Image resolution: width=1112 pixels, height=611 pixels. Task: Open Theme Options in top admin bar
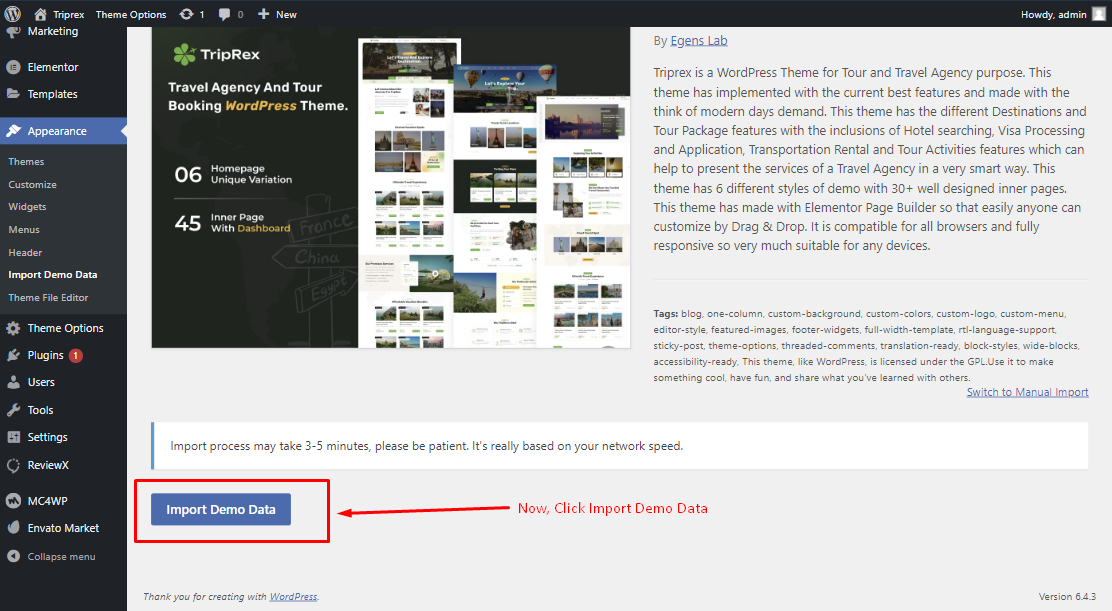pyautogui.click(x=131, y=14)
